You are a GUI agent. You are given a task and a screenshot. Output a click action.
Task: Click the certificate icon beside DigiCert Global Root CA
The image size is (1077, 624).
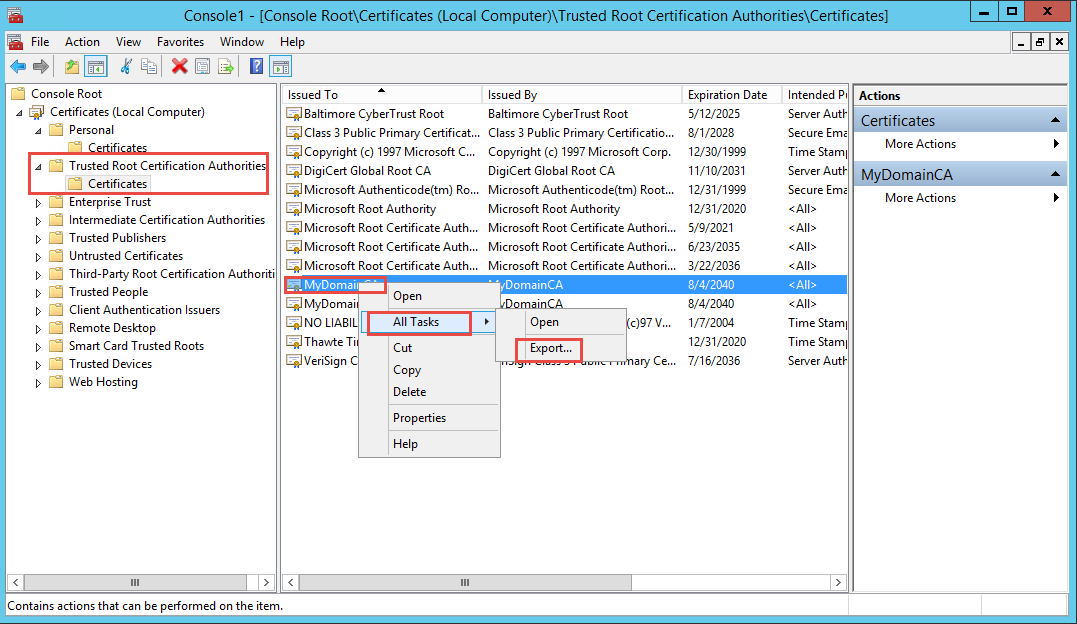(294, 171)
